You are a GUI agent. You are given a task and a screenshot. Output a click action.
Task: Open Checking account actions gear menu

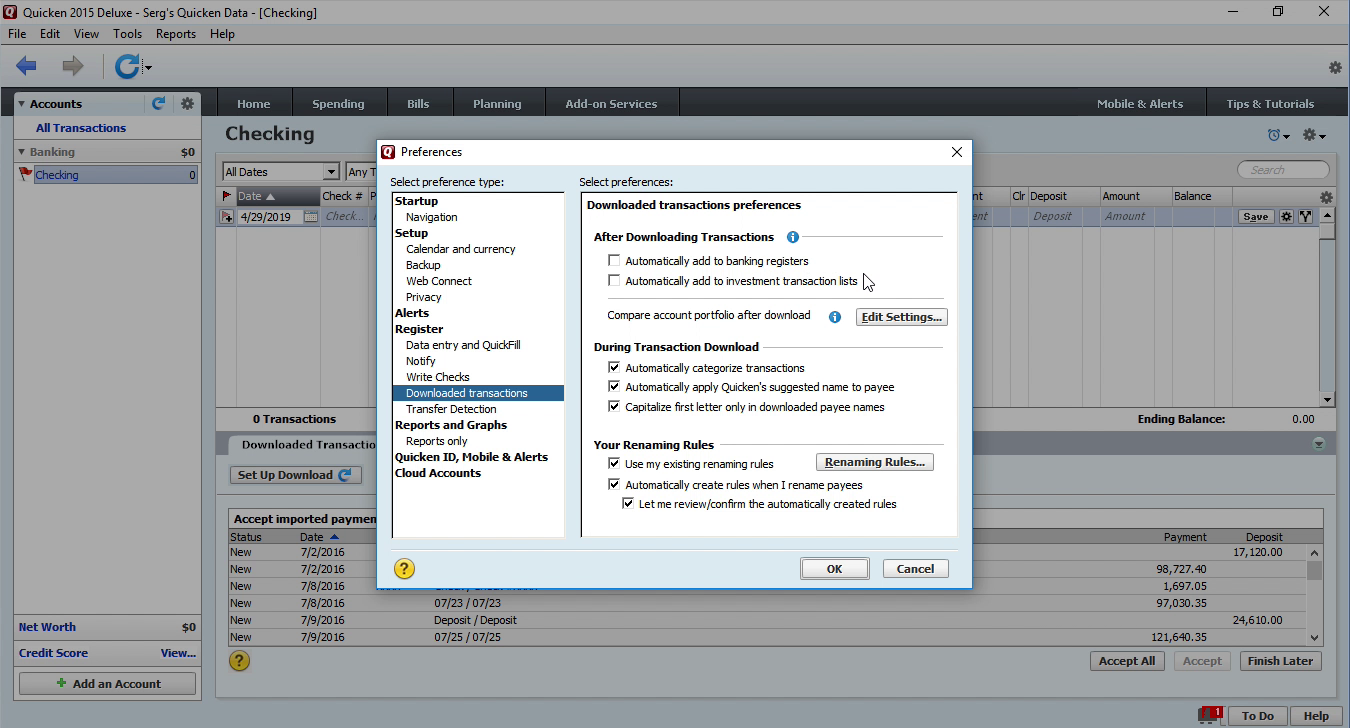1315,135
